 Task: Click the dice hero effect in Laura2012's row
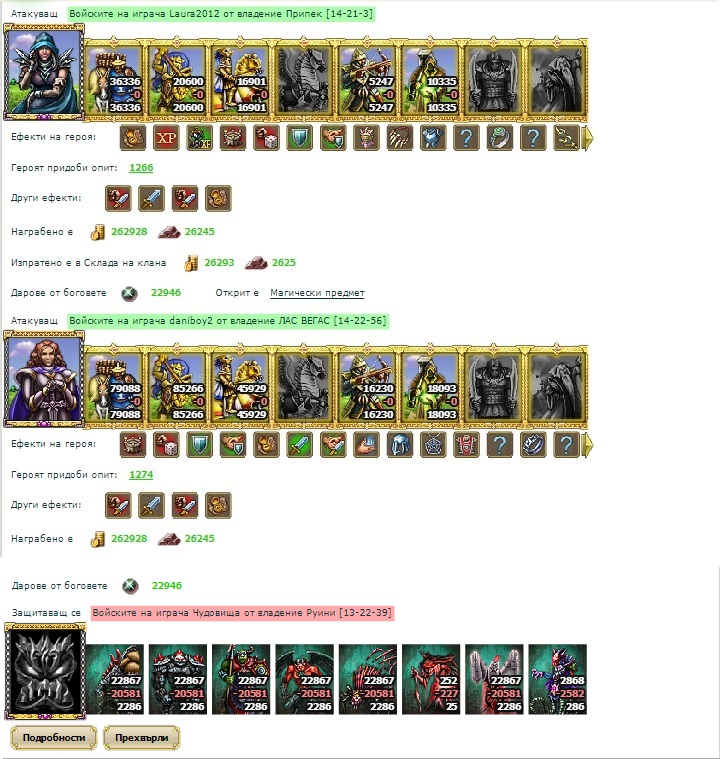pyautogui.click(x=266, y=138)
